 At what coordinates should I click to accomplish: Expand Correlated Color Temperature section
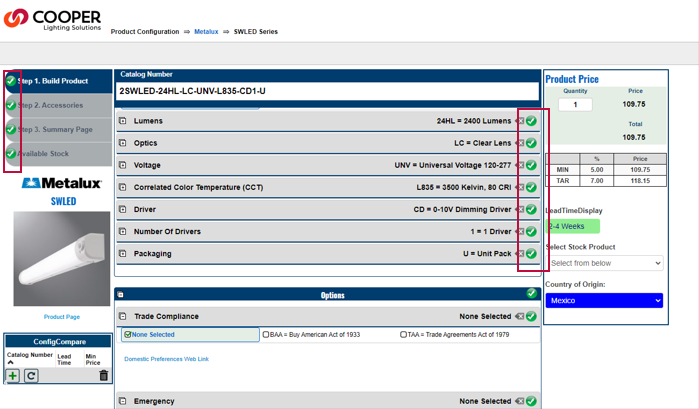click(x=123, y=187)
